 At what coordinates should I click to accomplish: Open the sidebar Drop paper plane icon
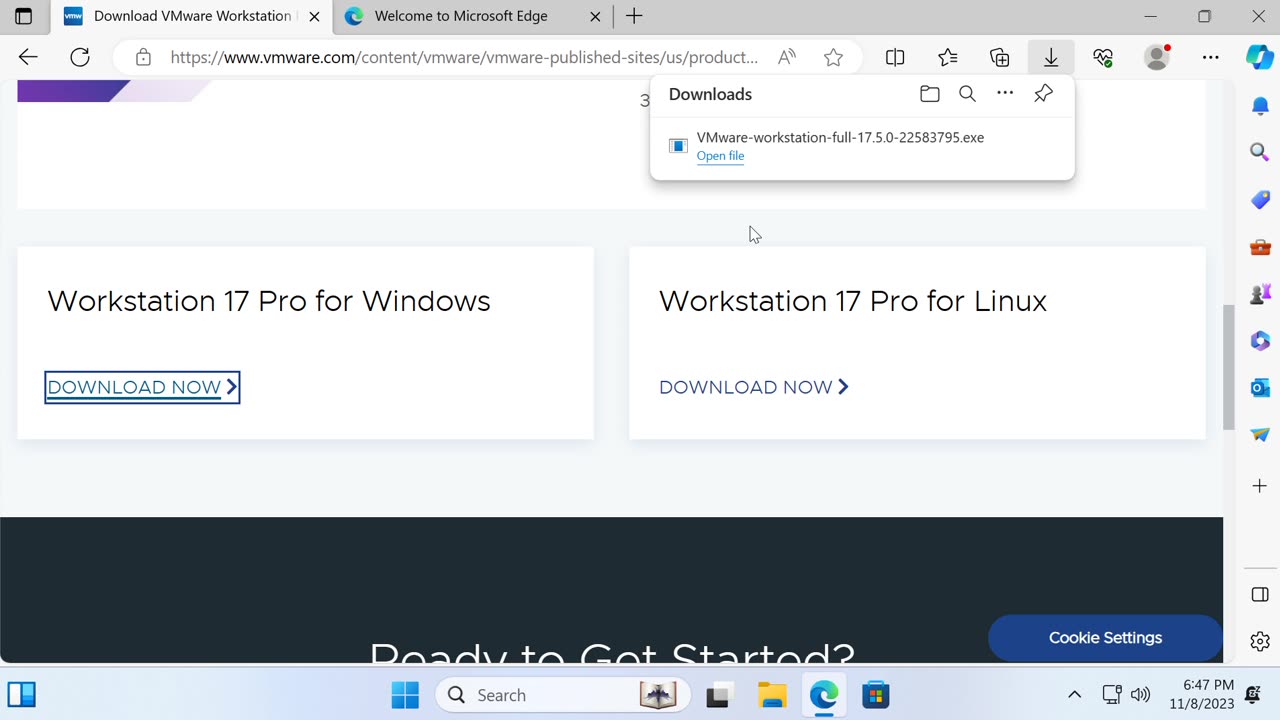point(1260,434)
